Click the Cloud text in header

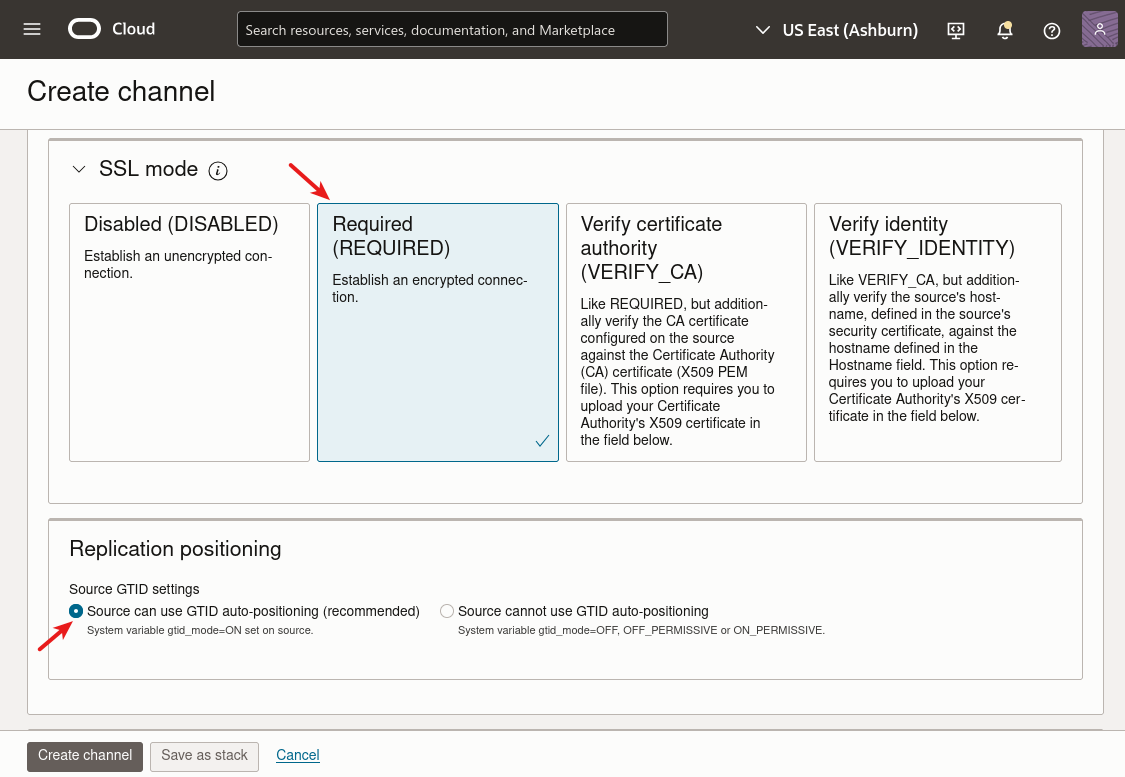(x=133, y=29)
